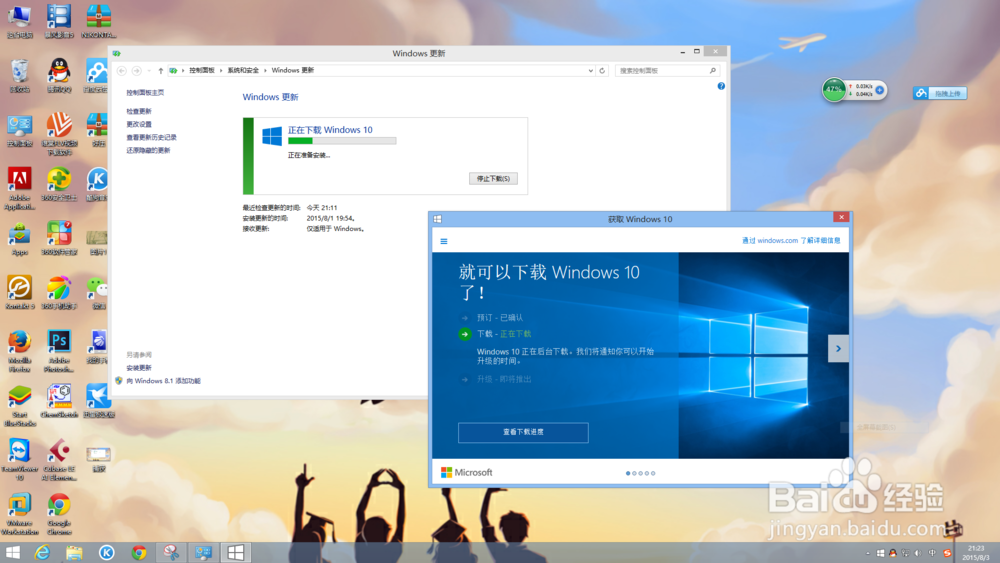Viewport: 1000px width, 563px height.
Task: Open the Start BlueStacks desktop icon
Action: [20, 406]
